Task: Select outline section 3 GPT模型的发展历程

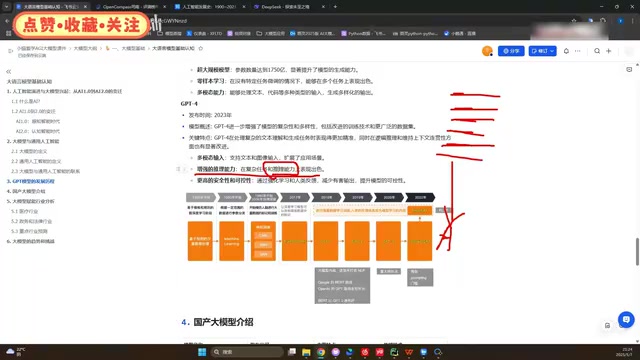Action: (30, 181)
